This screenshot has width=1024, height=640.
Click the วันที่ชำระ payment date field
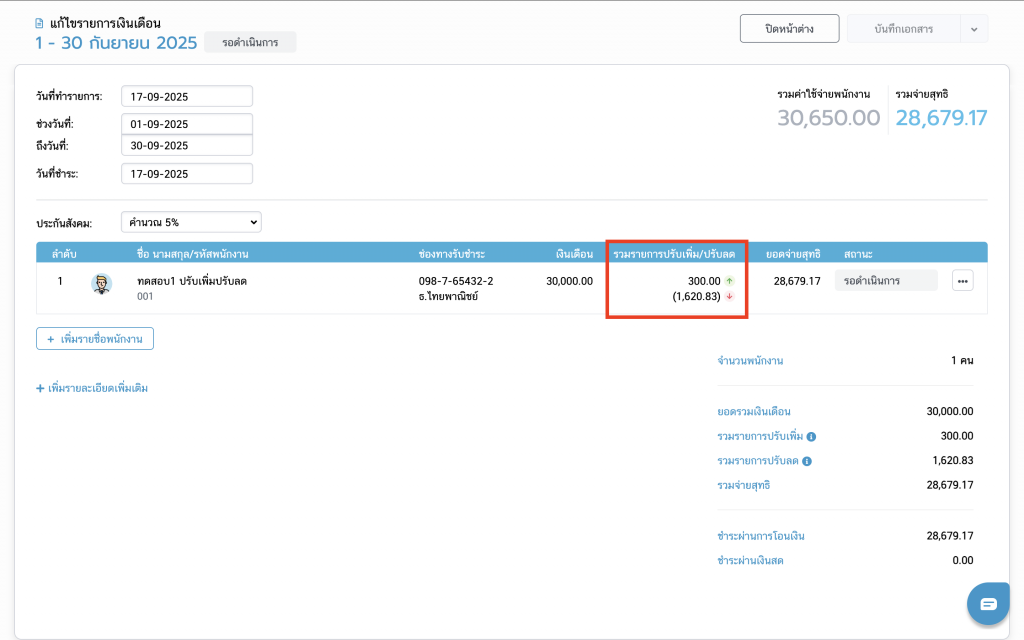pyautogui.click(x=186, y=174)
